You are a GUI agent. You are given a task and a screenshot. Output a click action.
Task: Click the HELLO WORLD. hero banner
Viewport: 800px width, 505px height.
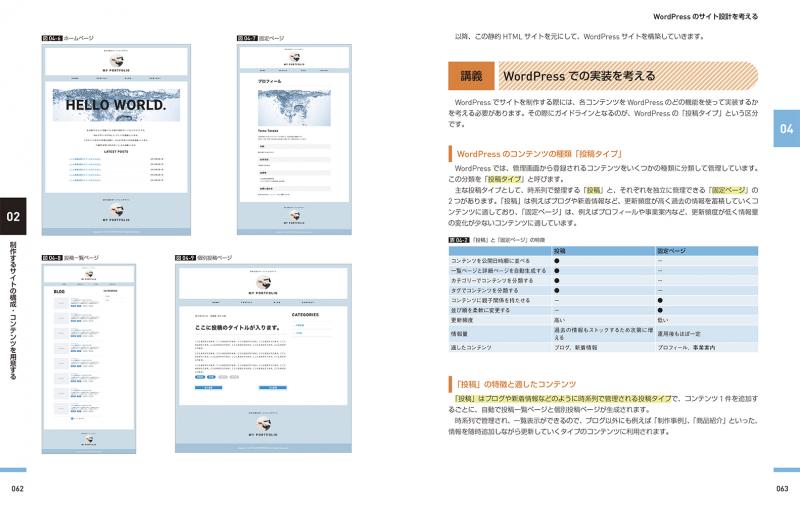point(116,105)
